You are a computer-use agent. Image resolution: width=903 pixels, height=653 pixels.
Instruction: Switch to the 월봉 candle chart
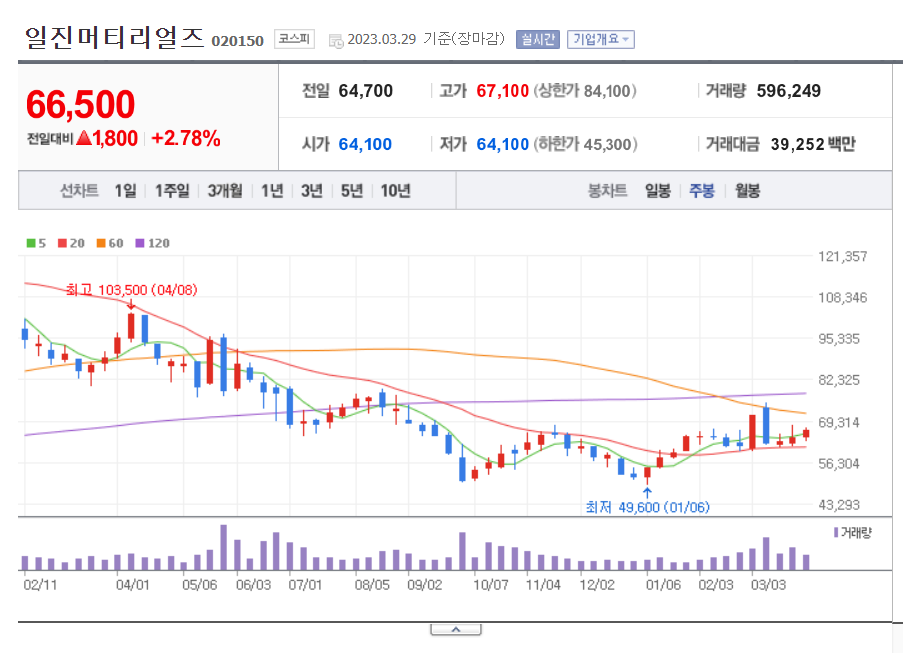pyautogui.click(x=747, y=191)
